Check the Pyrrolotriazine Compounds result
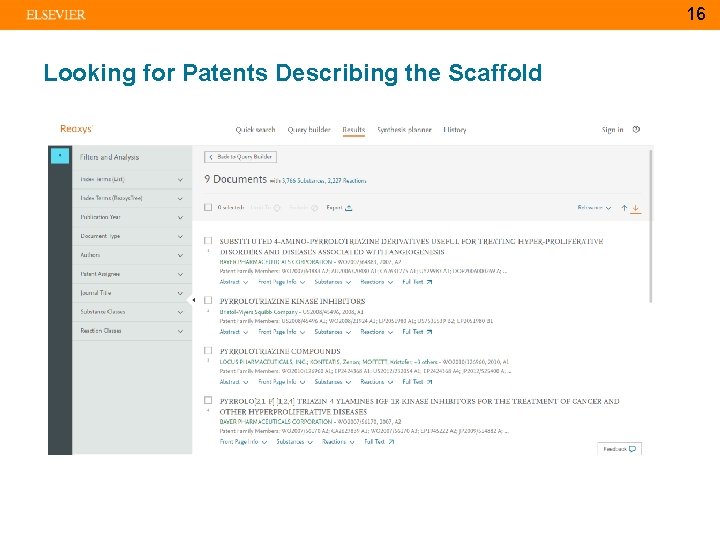The width and height of the screenshot is (720, 540). tap(208, 350)
